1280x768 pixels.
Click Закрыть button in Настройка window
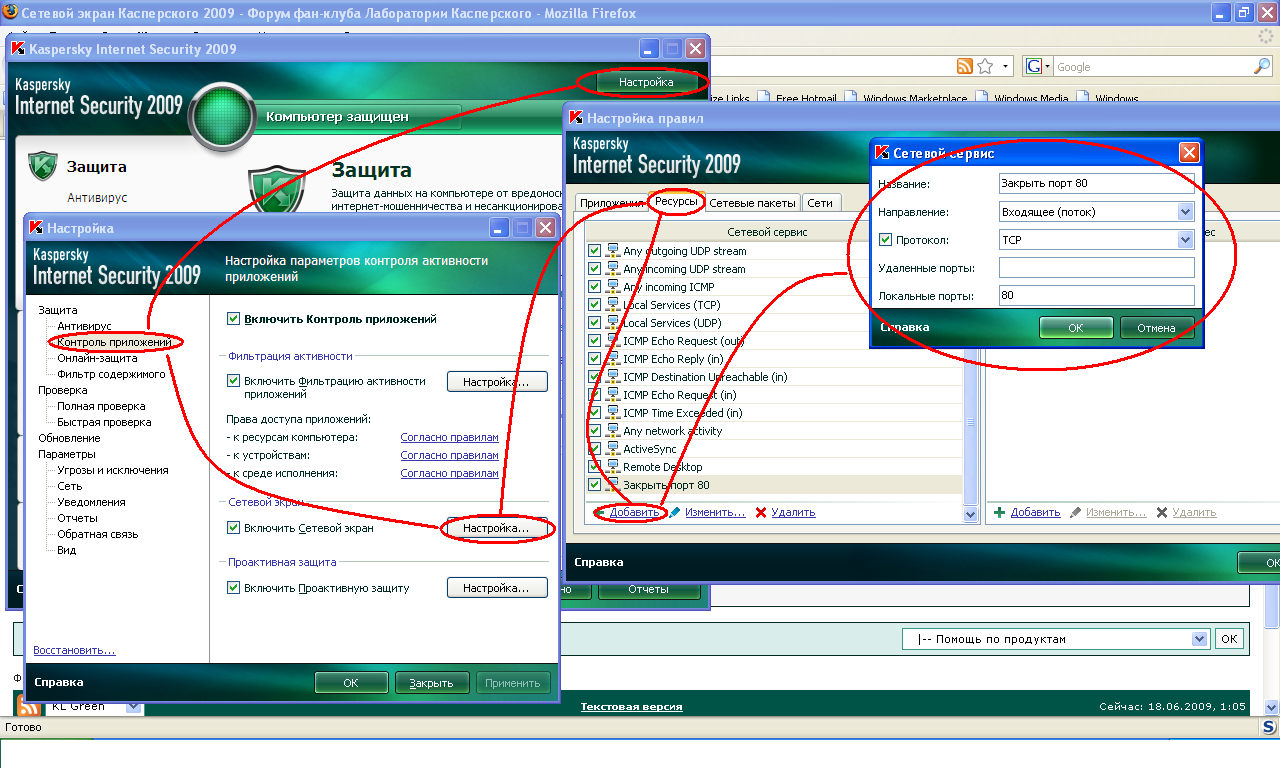432,683
